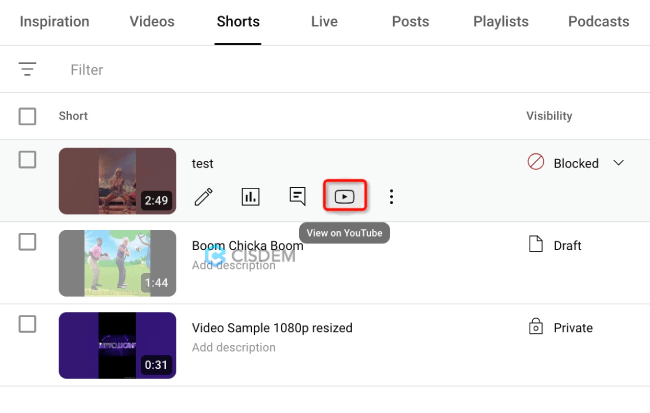Open the Playlists tab
Image resolution: width=650 pixels, height=413 pixels.
pos(498,21)
